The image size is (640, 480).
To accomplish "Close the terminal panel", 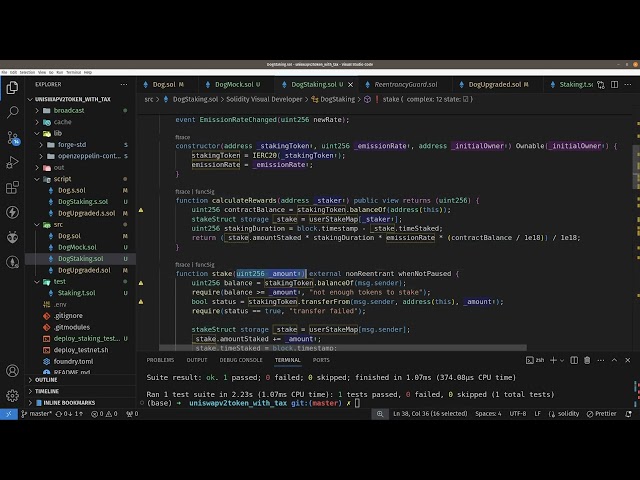I will (x=628, y=360).
